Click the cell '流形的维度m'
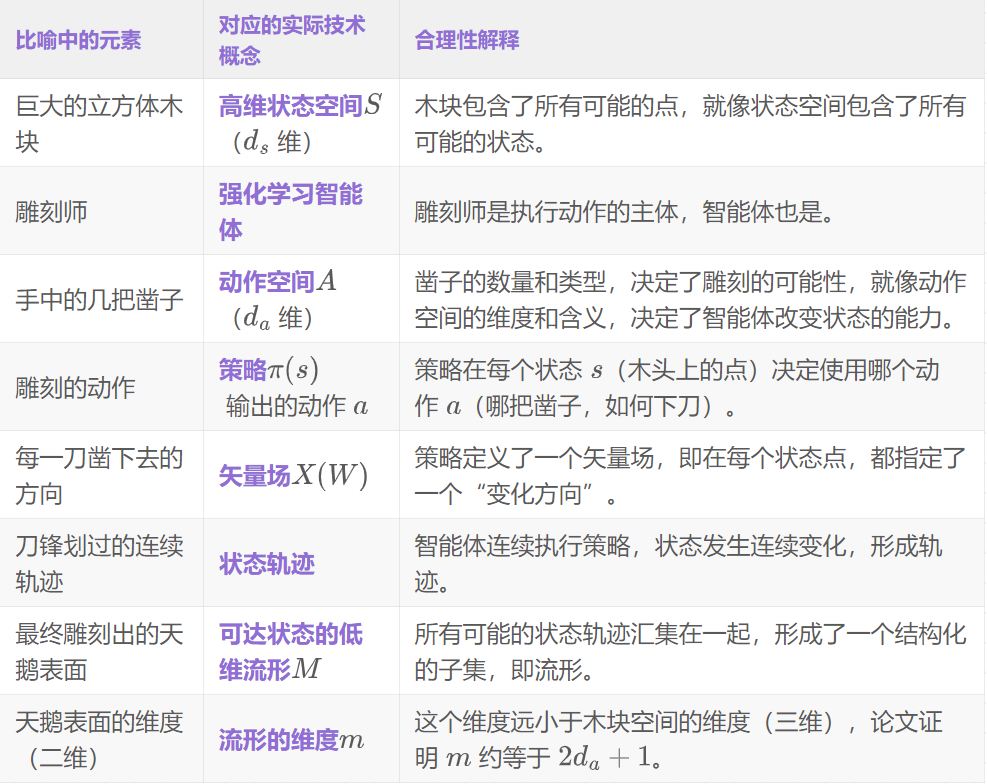Image resolution: width=987 pixels, height=784 pixels. (301, 739)
